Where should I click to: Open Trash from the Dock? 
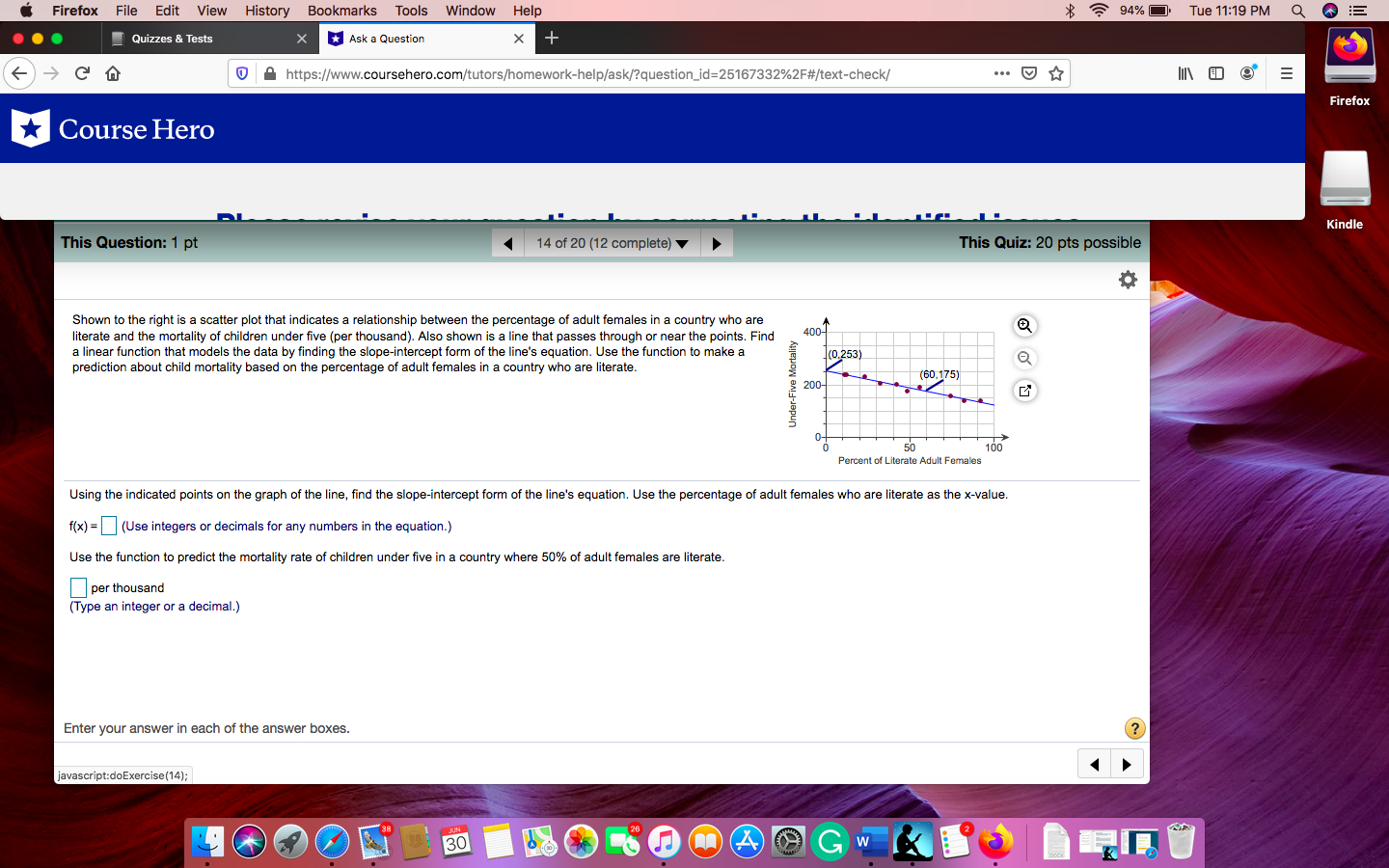point(1181,842)
